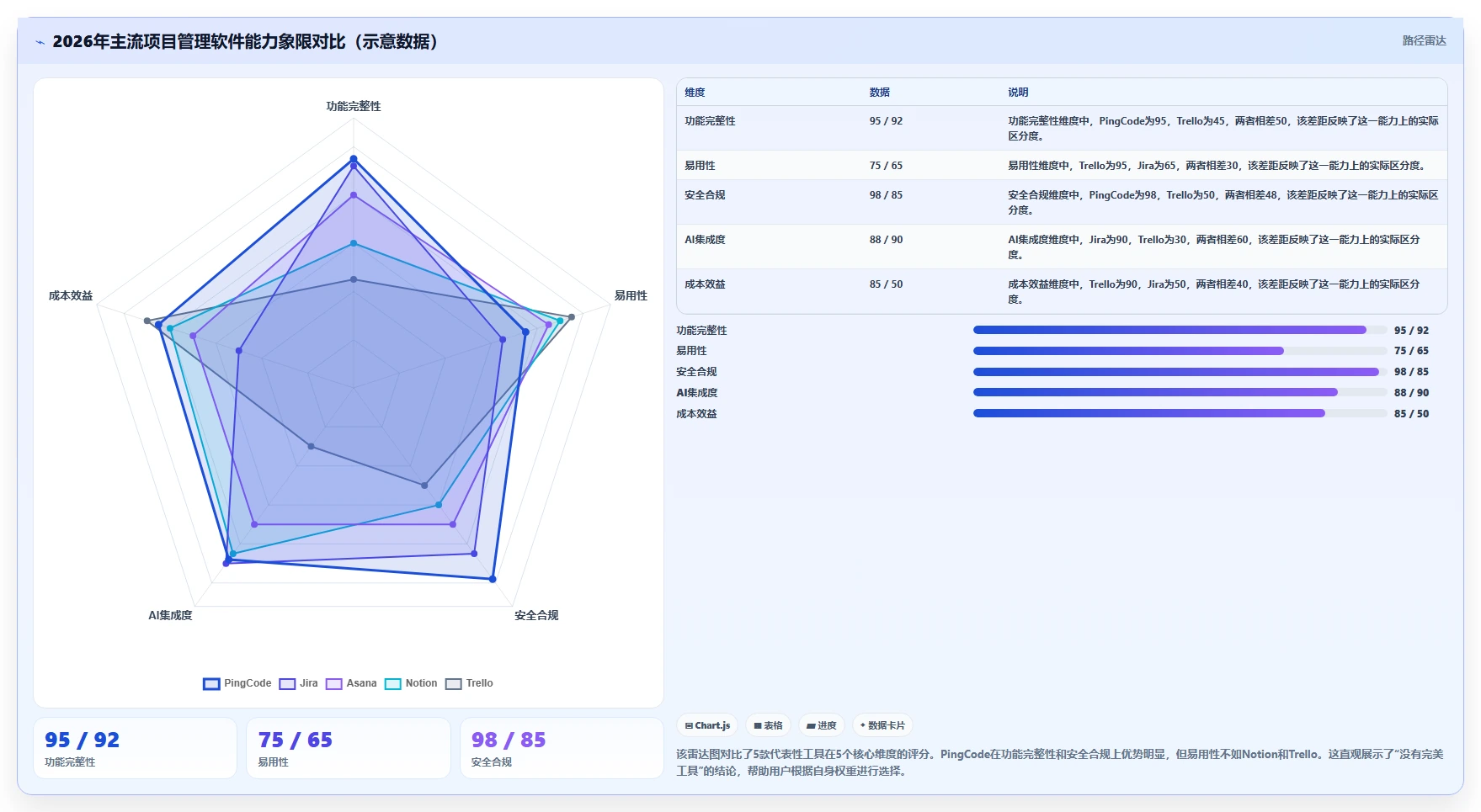Image resolution: width=1481 pixels, height=812 pixels.
Task: Toggle the PingCode legend item
Action: (x=237, y=683)
